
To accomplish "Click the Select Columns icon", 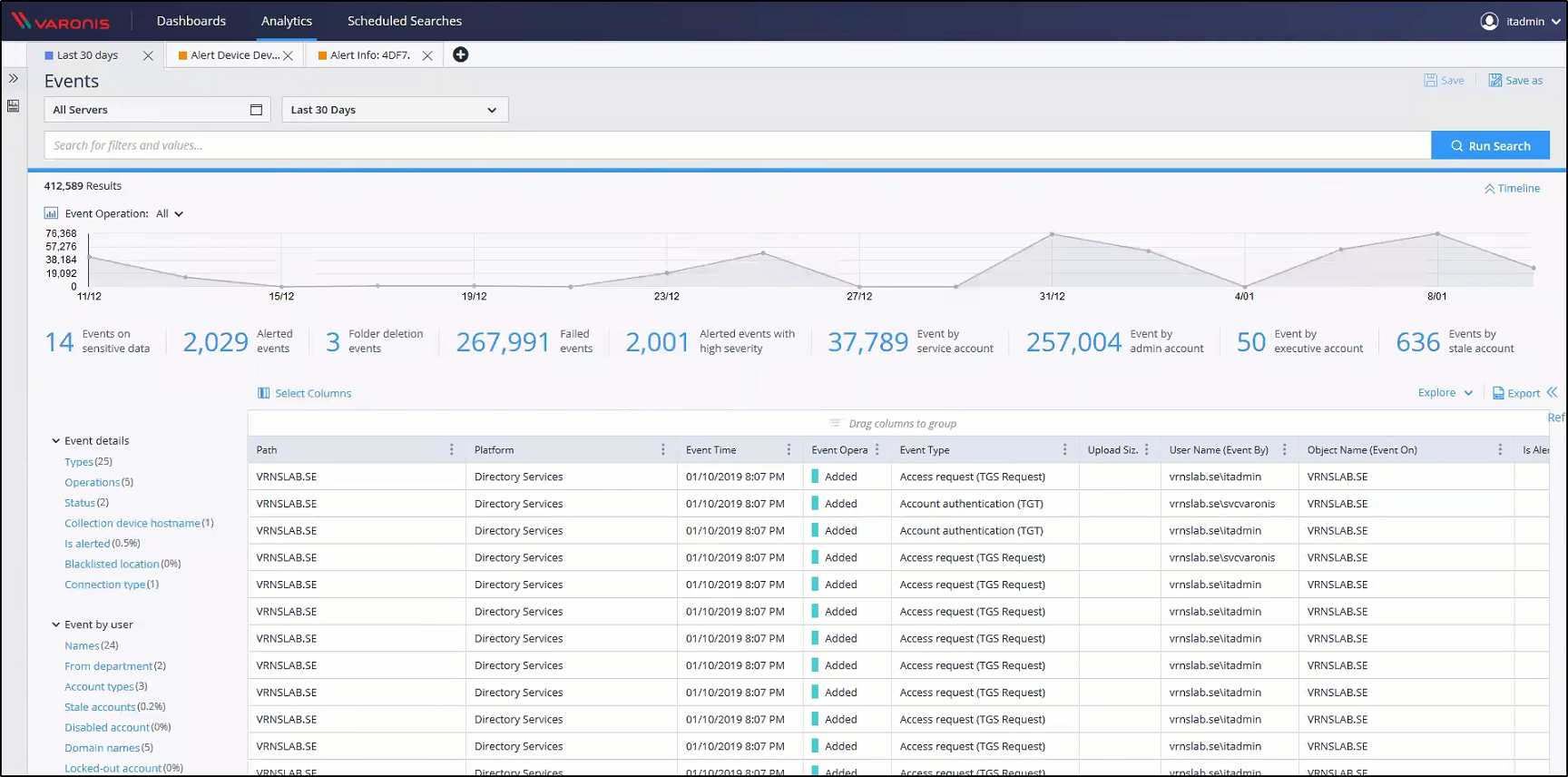I will [263, 393].
